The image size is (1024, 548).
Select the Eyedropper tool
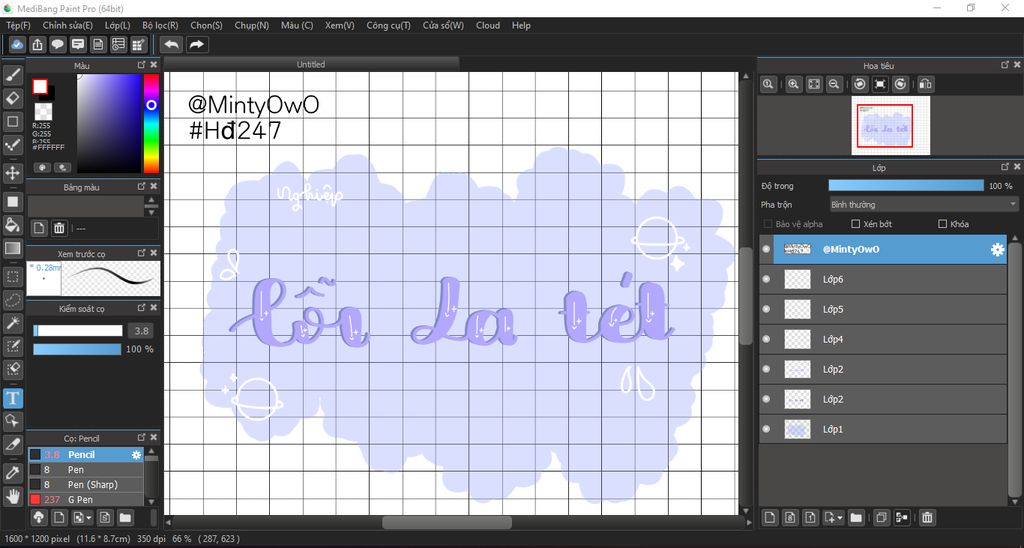pyautogui.click(x=12, y=474)
